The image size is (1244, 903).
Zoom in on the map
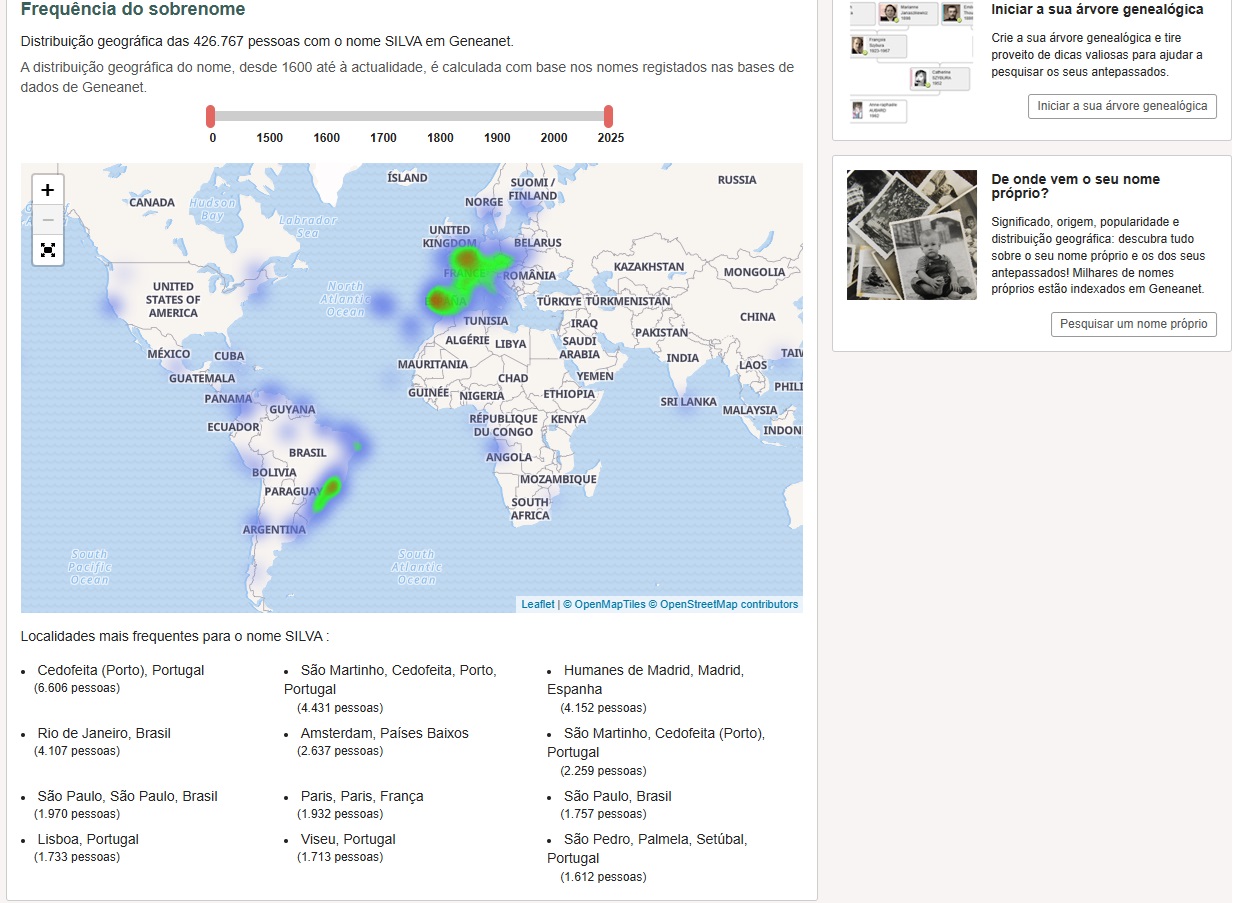47,189
